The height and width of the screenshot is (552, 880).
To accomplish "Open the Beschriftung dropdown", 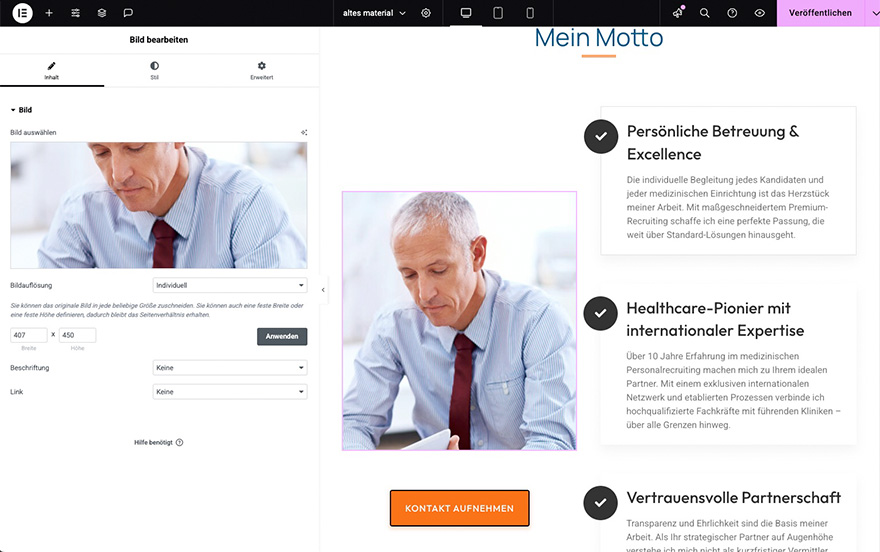I will (x=230, y=367).
